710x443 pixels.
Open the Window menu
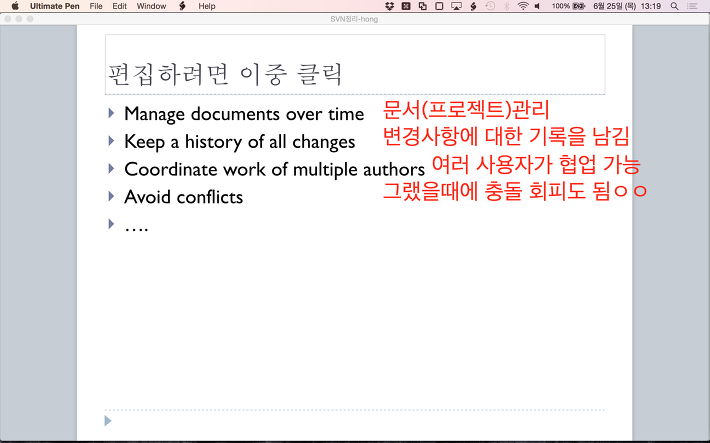(151, 6)
